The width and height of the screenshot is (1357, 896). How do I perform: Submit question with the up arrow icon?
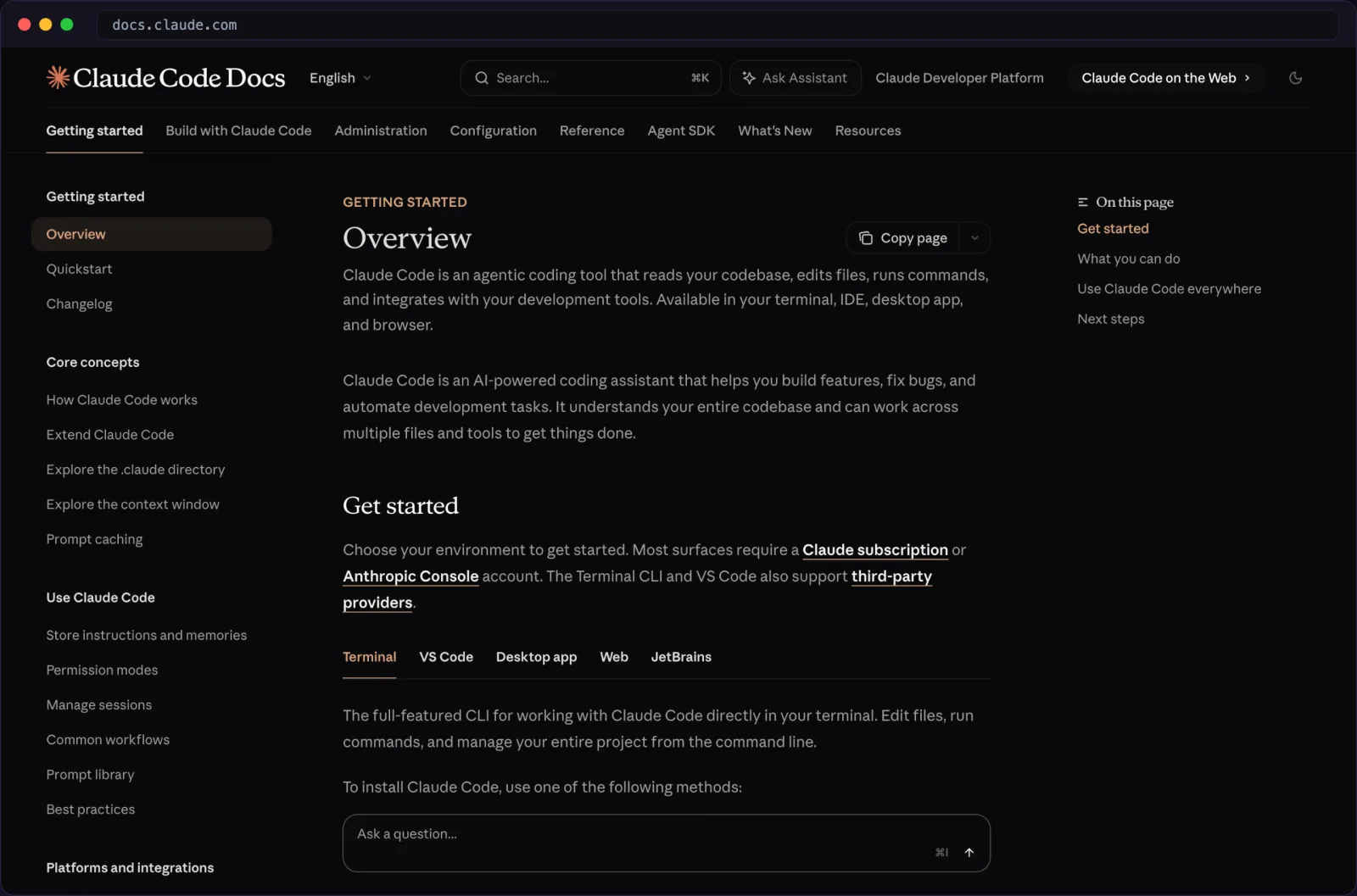pos(969,852)
